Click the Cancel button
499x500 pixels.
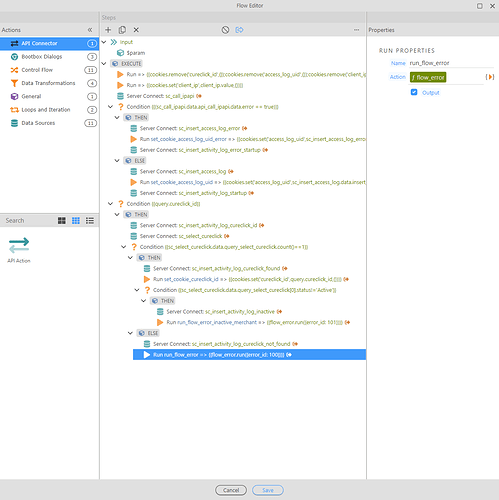(x=231, y=490)
